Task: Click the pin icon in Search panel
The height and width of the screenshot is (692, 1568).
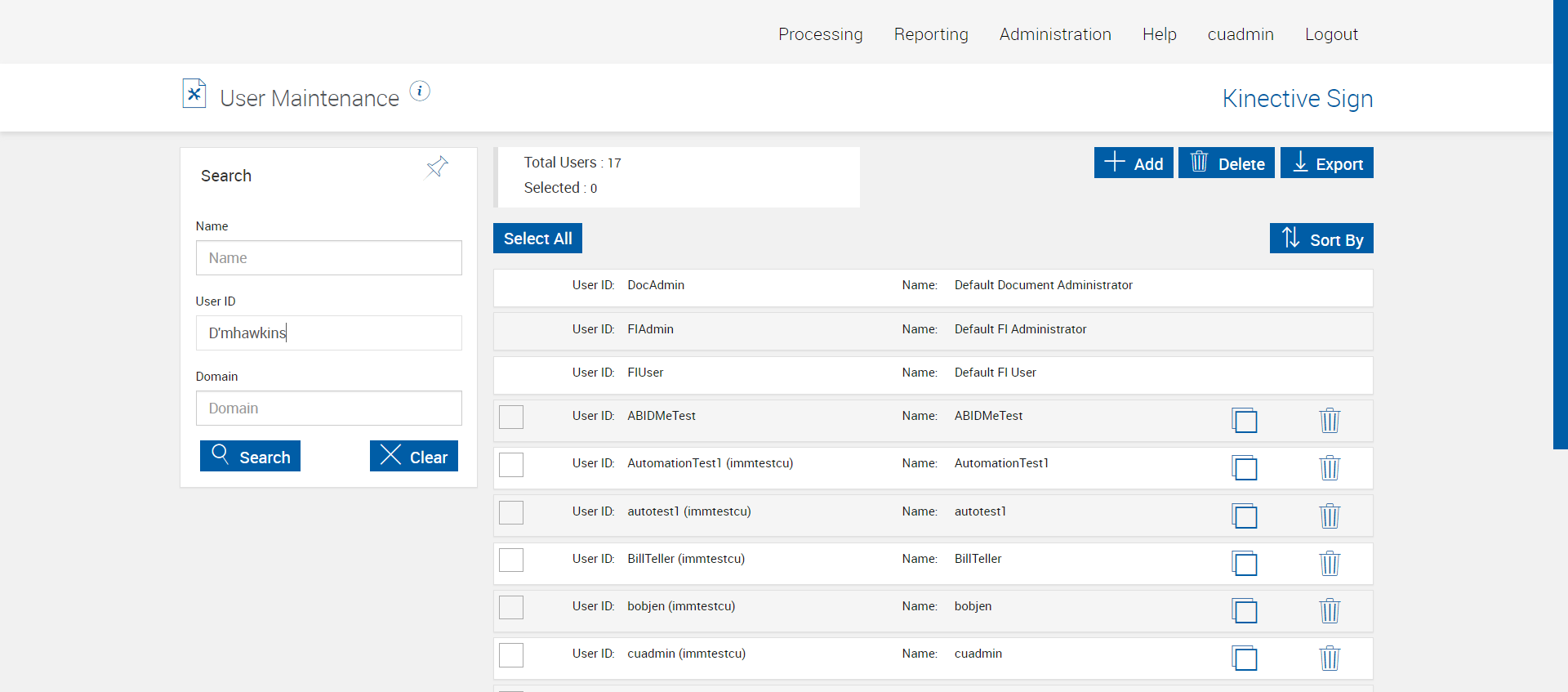Action: (437, 167)
